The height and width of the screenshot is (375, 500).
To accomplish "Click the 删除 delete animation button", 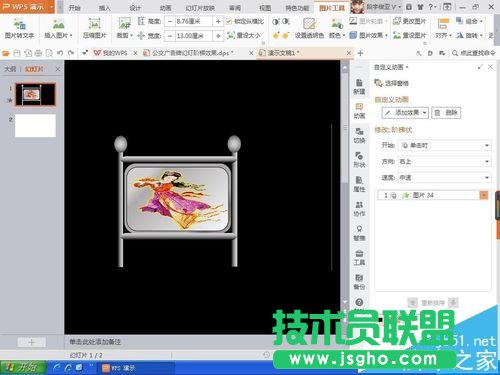I will [446, 113].
